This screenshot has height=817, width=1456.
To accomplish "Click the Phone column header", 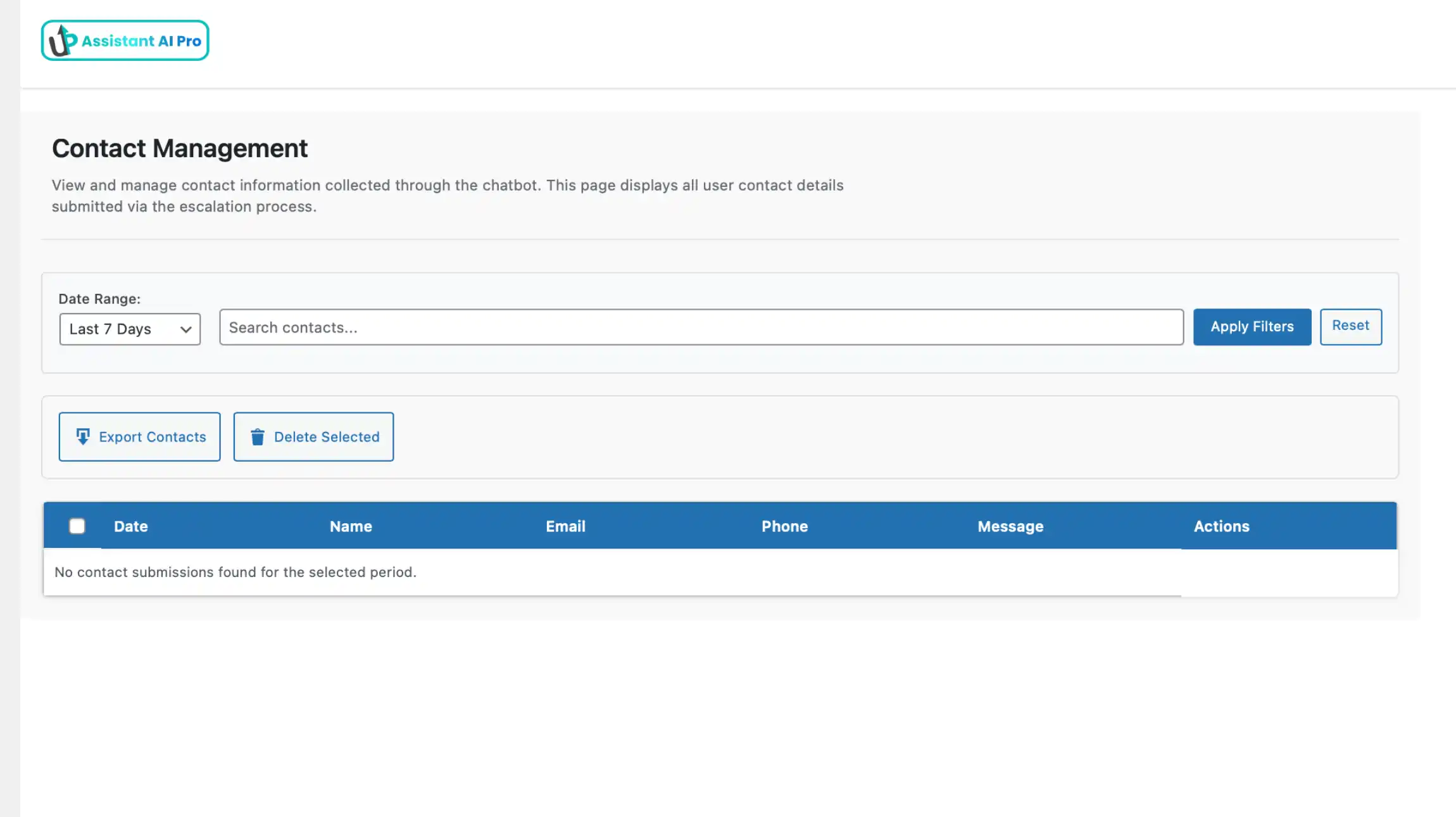I will point(784,526).
